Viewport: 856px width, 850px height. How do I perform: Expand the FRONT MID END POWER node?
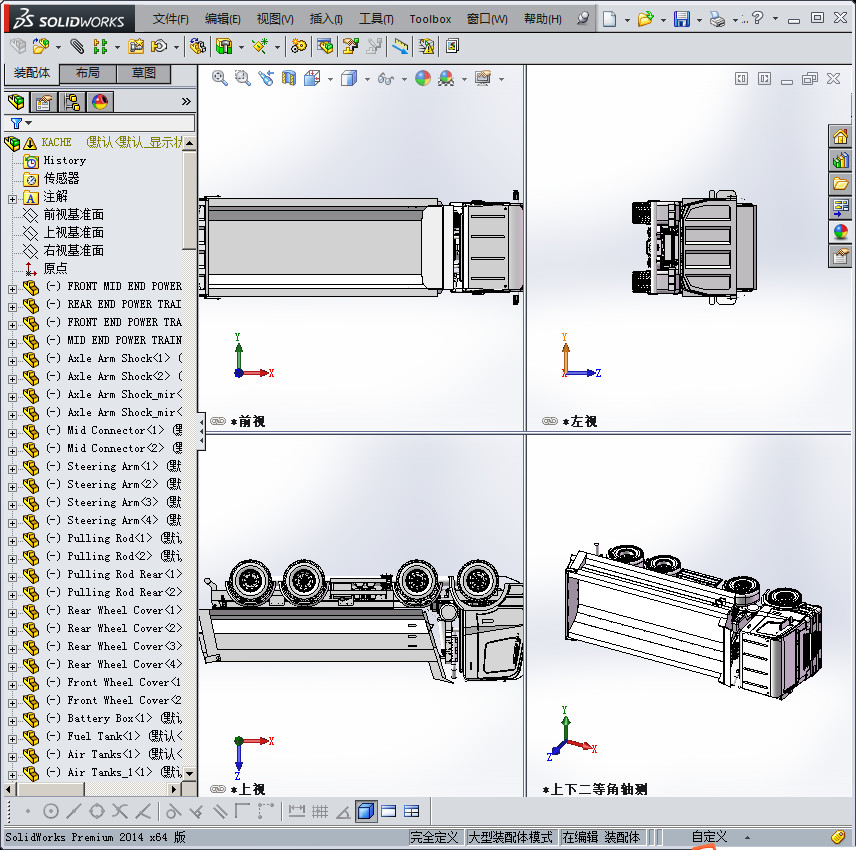[13, 289]
